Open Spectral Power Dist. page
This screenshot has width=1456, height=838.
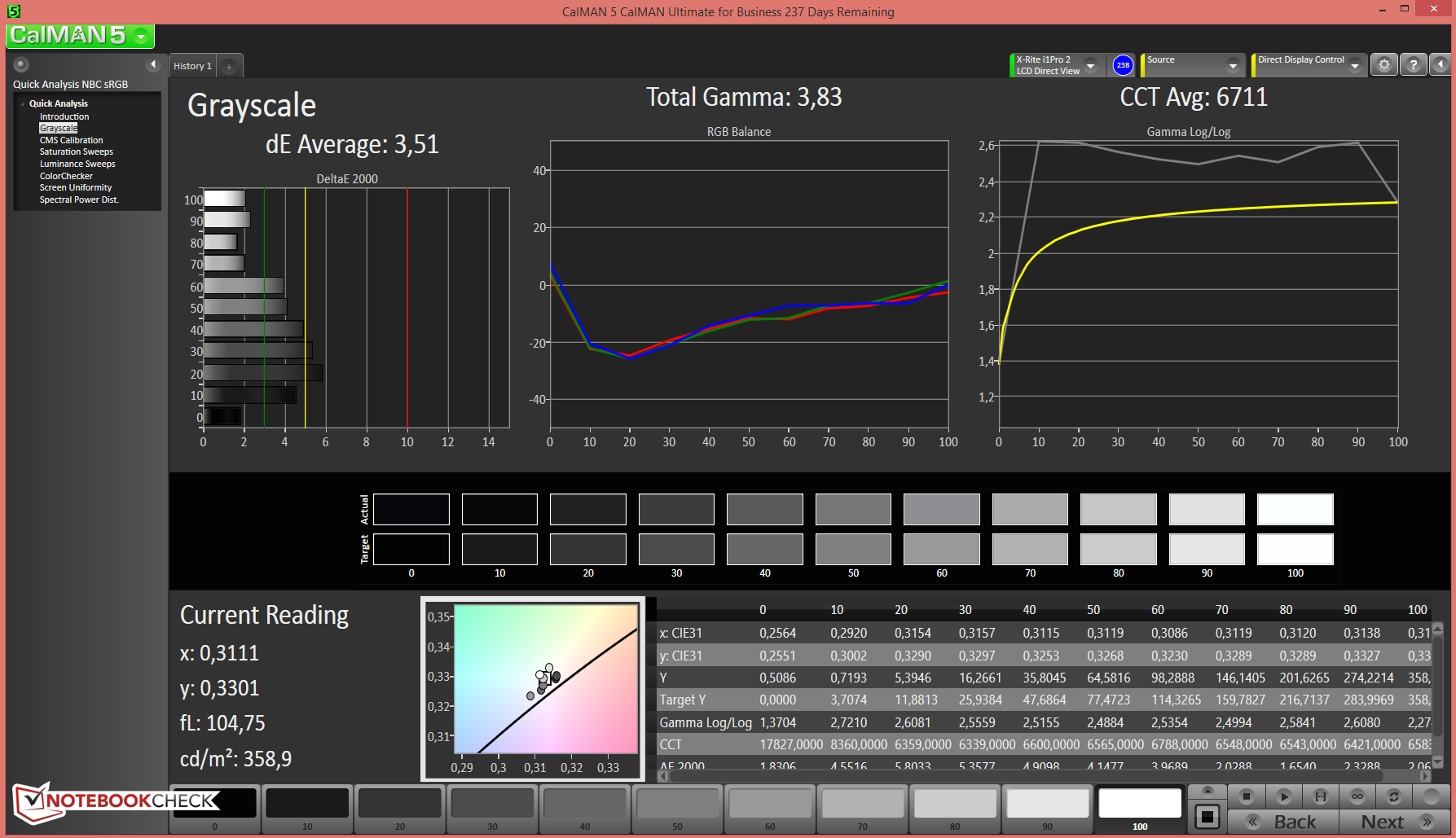tap(79, 200)
